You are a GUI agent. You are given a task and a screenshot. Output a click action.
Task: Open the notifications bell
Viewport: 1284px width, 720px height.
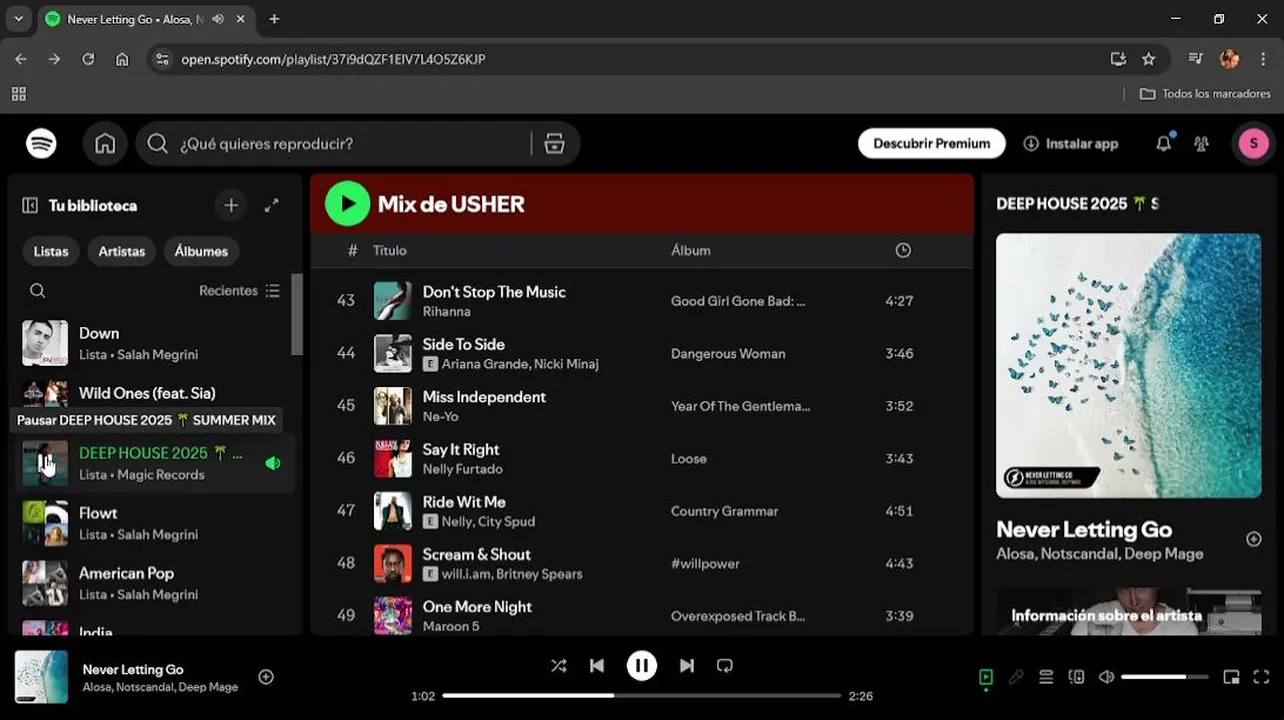(1163, 144)
